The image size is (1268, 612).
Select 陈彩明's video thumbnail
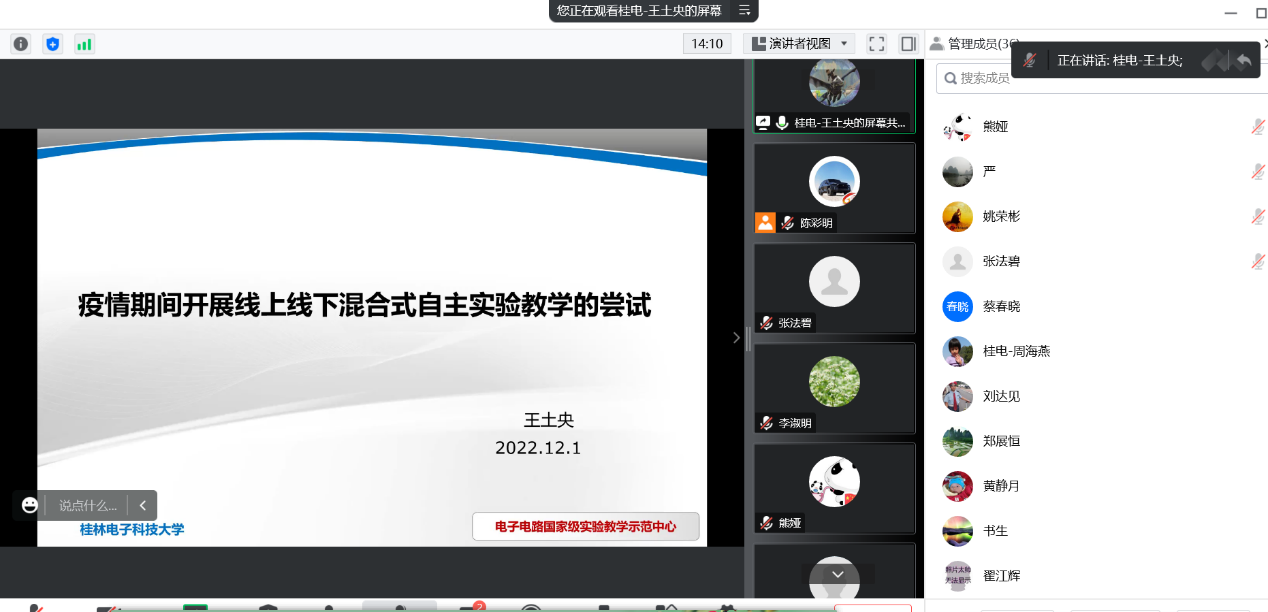[834, 188]
